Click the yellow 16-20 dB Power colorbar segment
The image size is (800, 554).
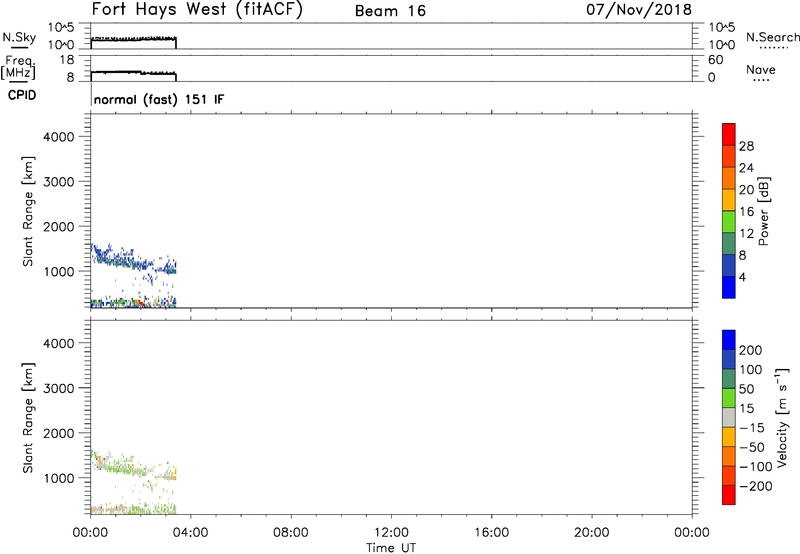[x=729, y=200]
